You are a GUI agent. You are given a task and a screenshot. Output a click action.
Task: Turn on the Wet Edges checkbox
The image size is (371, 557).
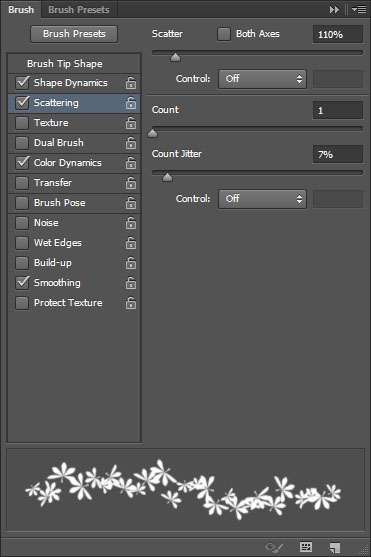click(22, 243)
